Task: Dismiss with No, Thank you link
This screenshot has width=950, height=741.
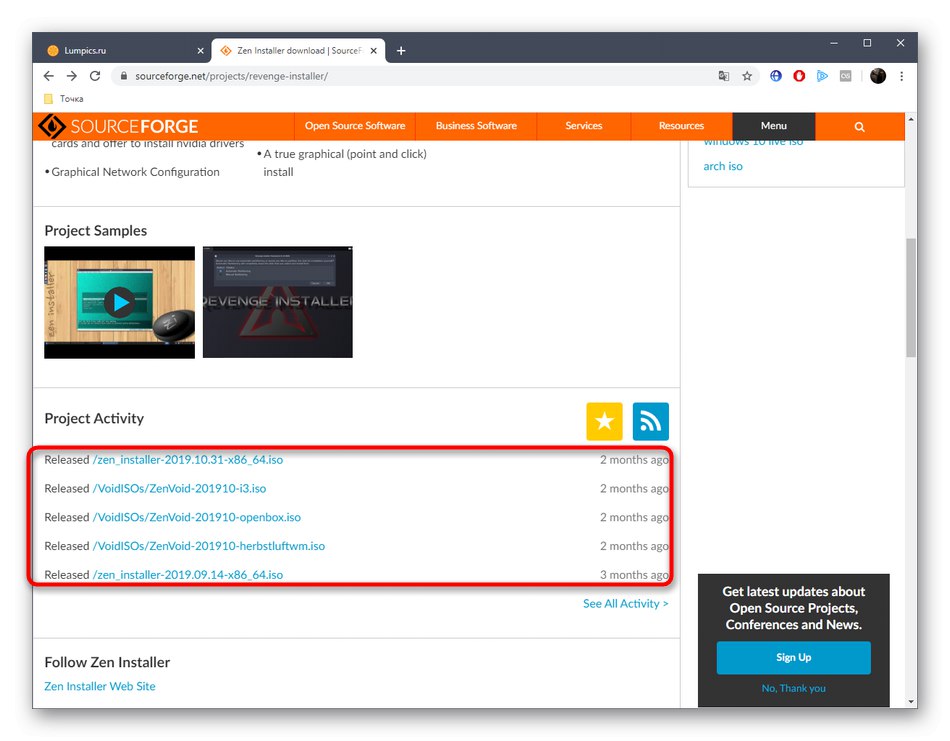Action: click(x=794, y=688)
